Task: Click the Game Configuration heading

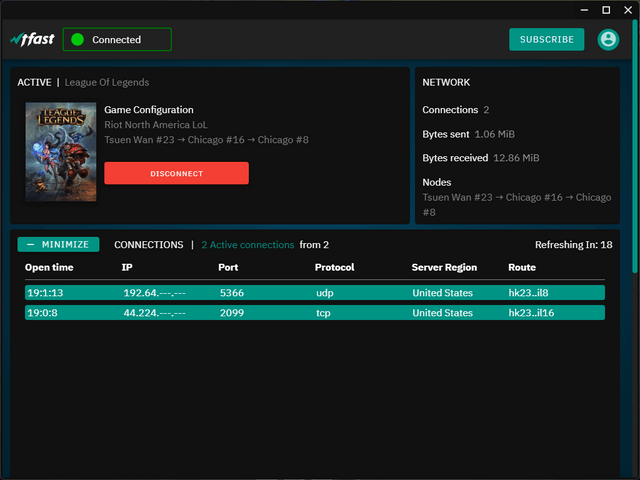Action: tap(149, 110)
